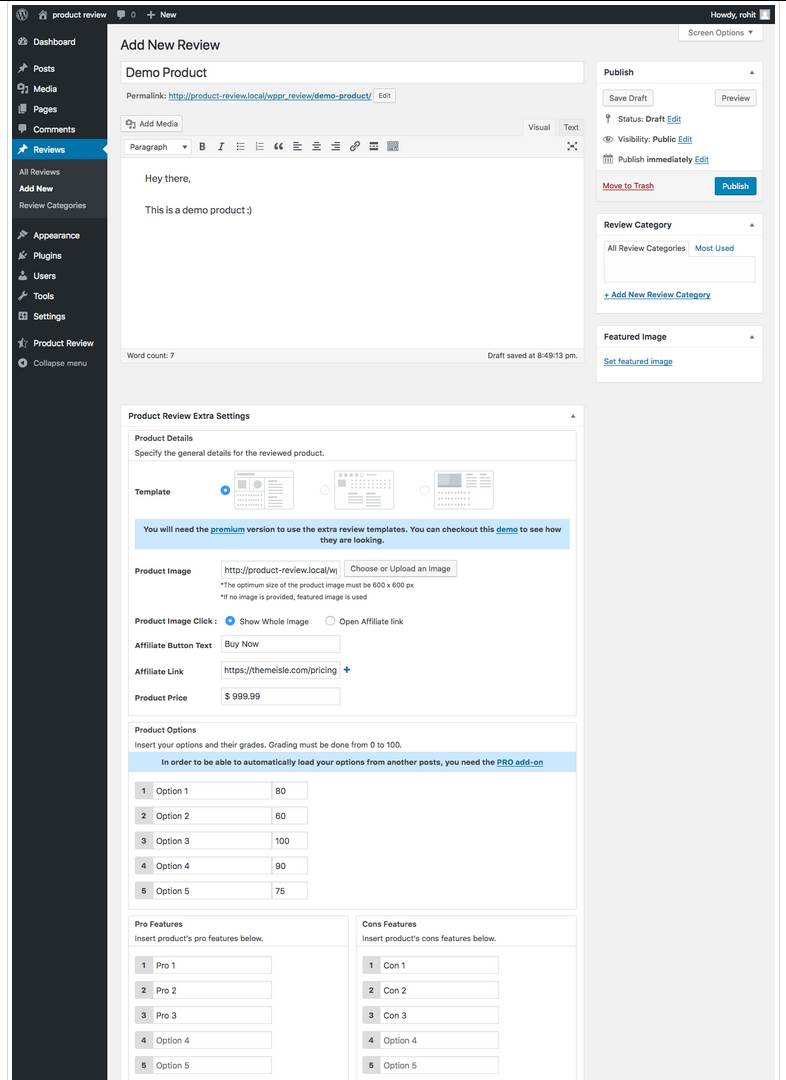Image resolution: width=786 pixels, height=1080 pixels.
Task: Click the Insert/edit link icon
Action: point(354,147)
